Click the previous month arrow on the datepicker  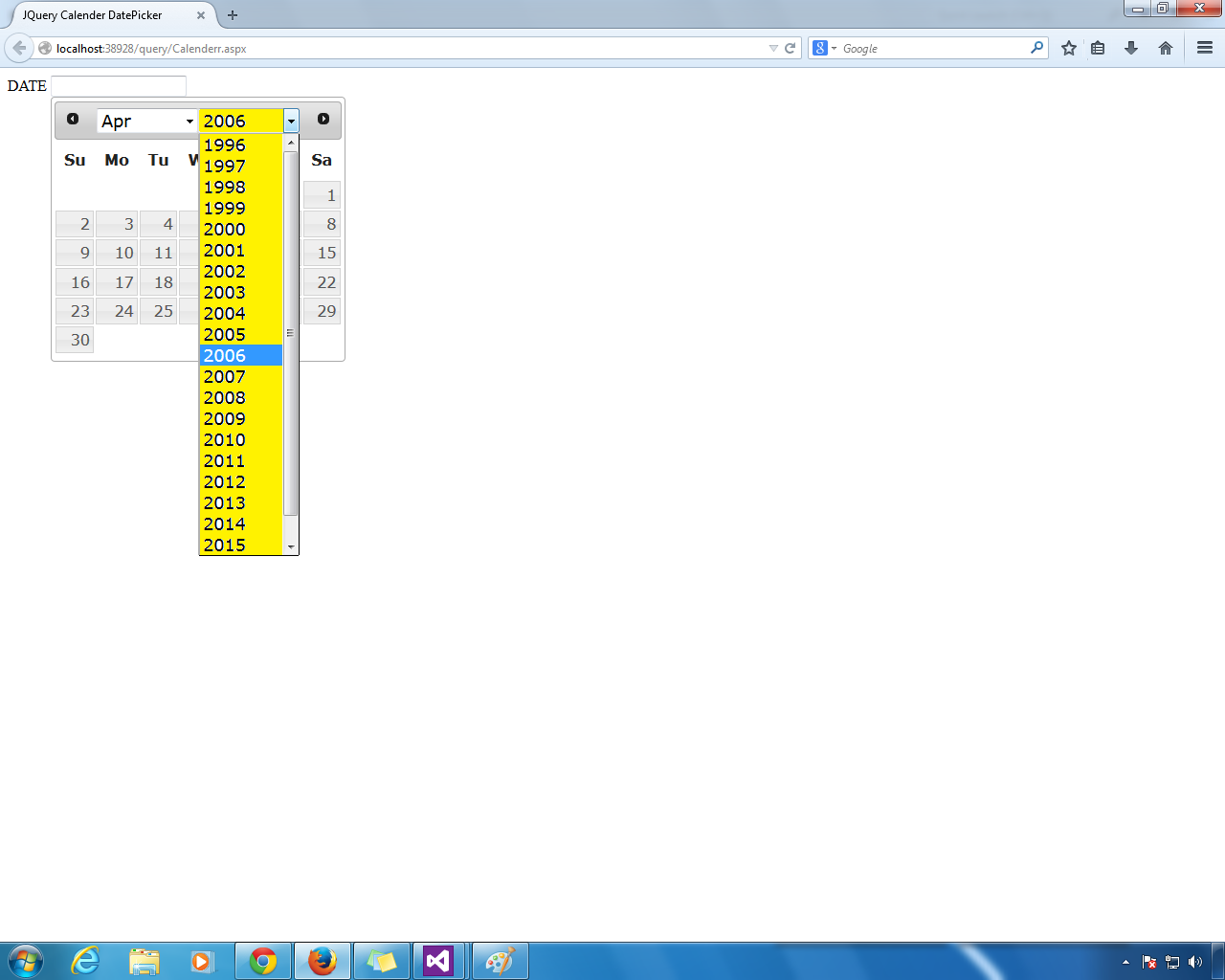tap(74, 120)
